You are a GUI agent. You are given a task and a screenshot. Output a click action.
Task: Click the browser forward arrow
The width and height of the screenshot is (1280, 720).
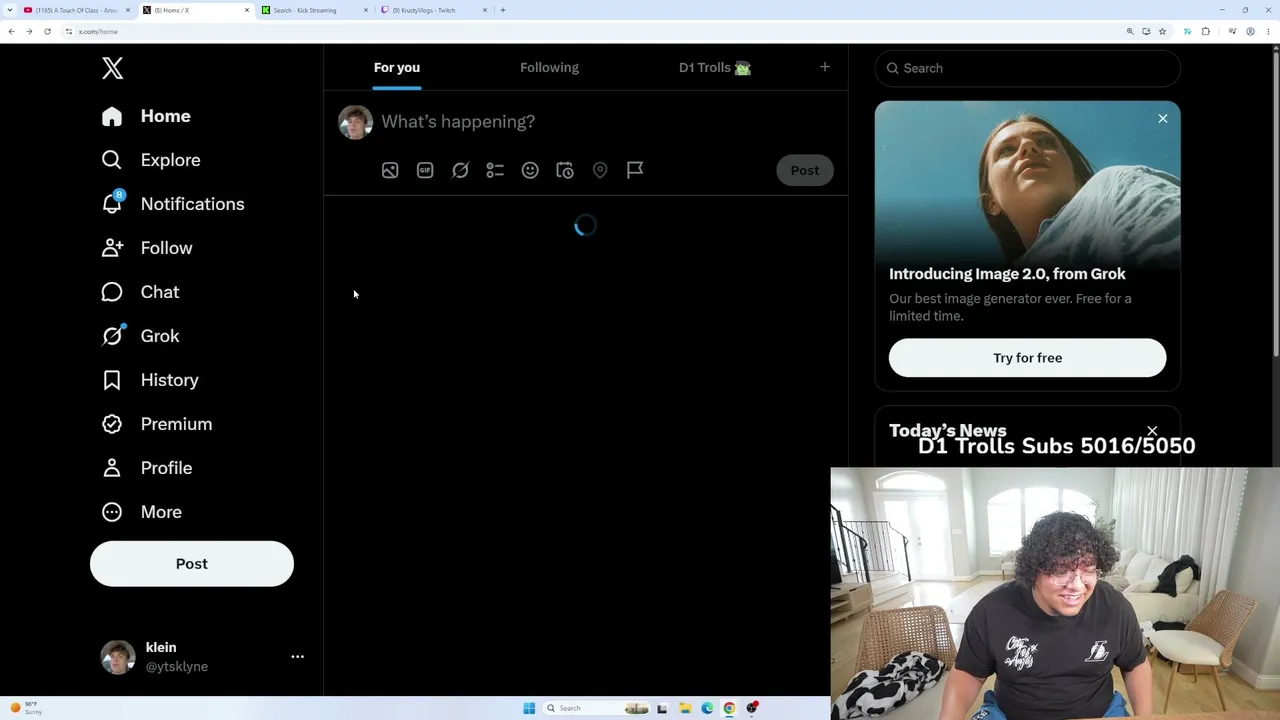pyautogui.click(x=29, y=32)
